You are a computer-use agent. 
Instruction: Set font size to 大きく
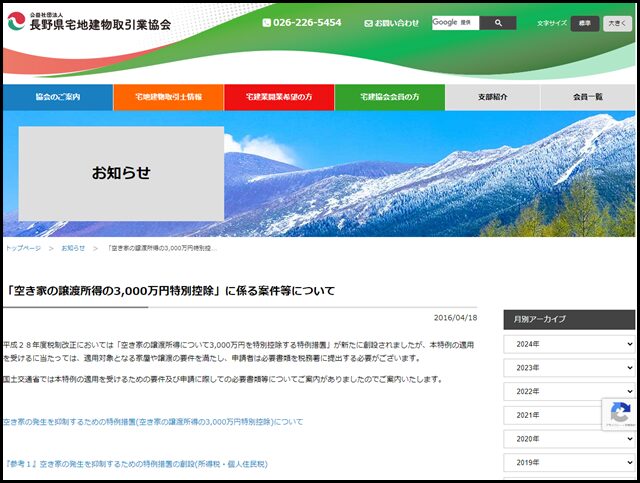tap(618, 24)
